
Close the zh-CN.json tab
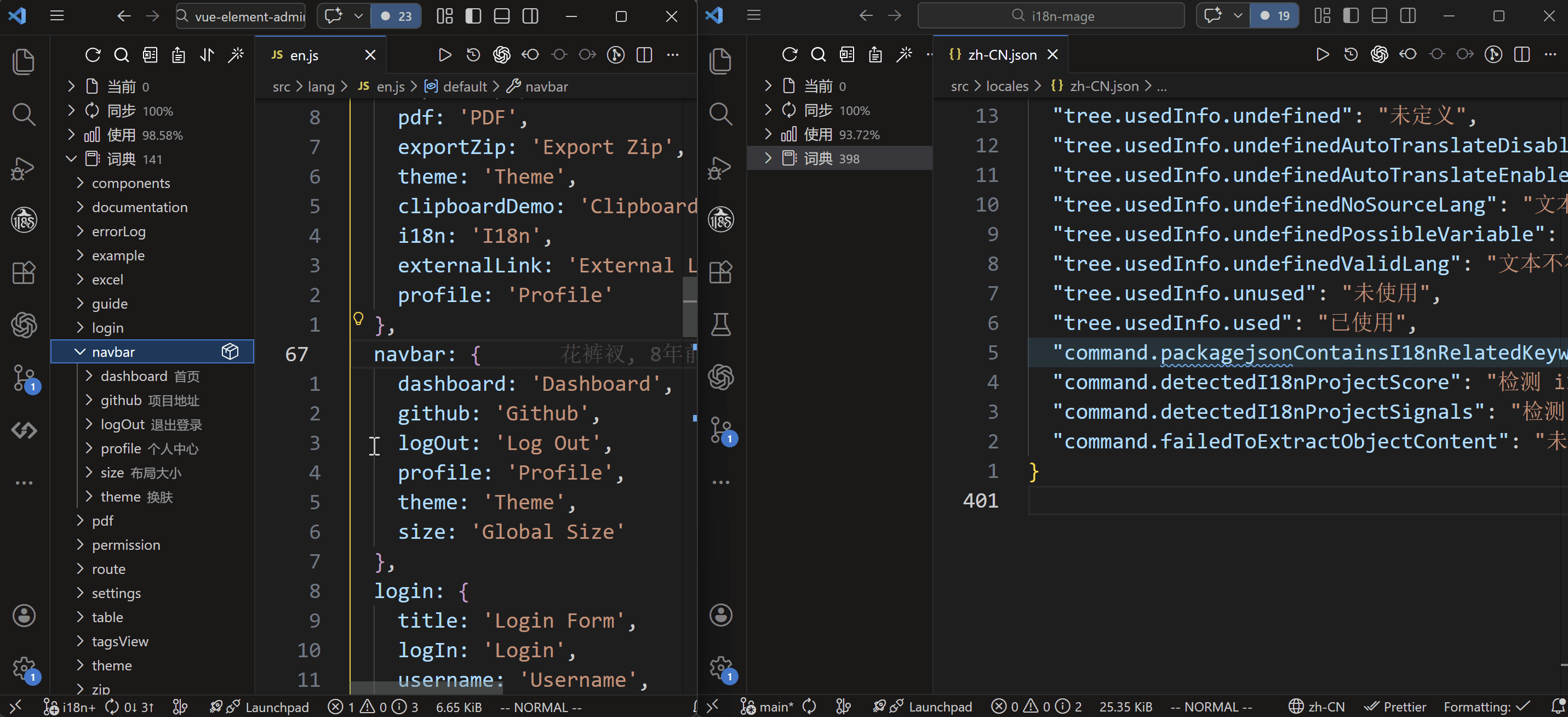tap(1052, 55)
